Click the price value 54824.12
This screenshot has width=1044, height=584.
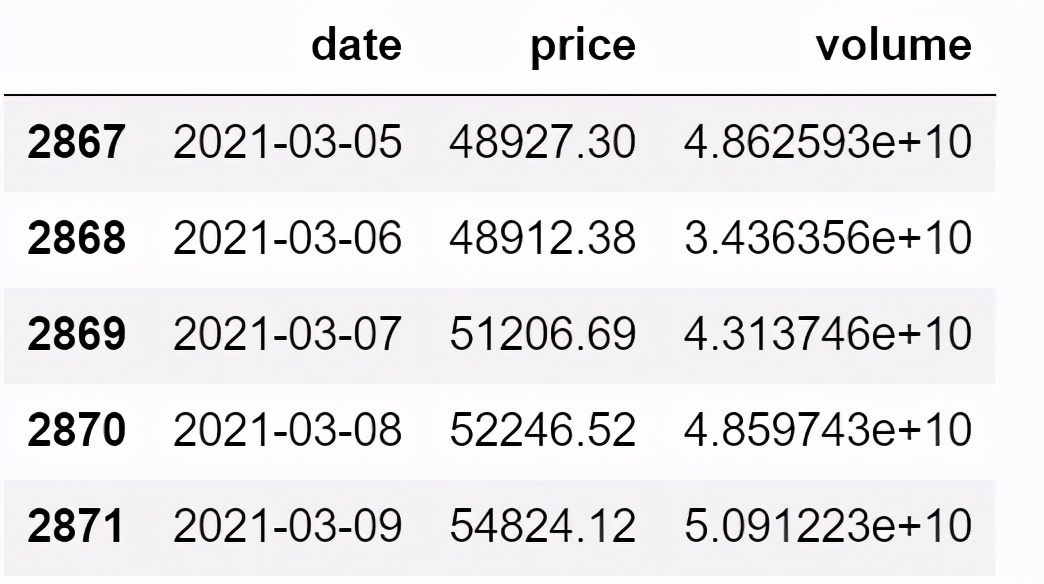543,525
